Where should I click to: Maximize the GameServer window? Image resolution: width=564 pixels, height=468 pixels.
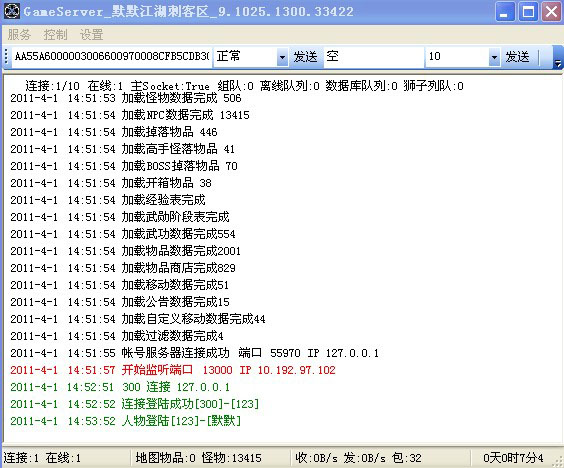click(x=528, y=12)
